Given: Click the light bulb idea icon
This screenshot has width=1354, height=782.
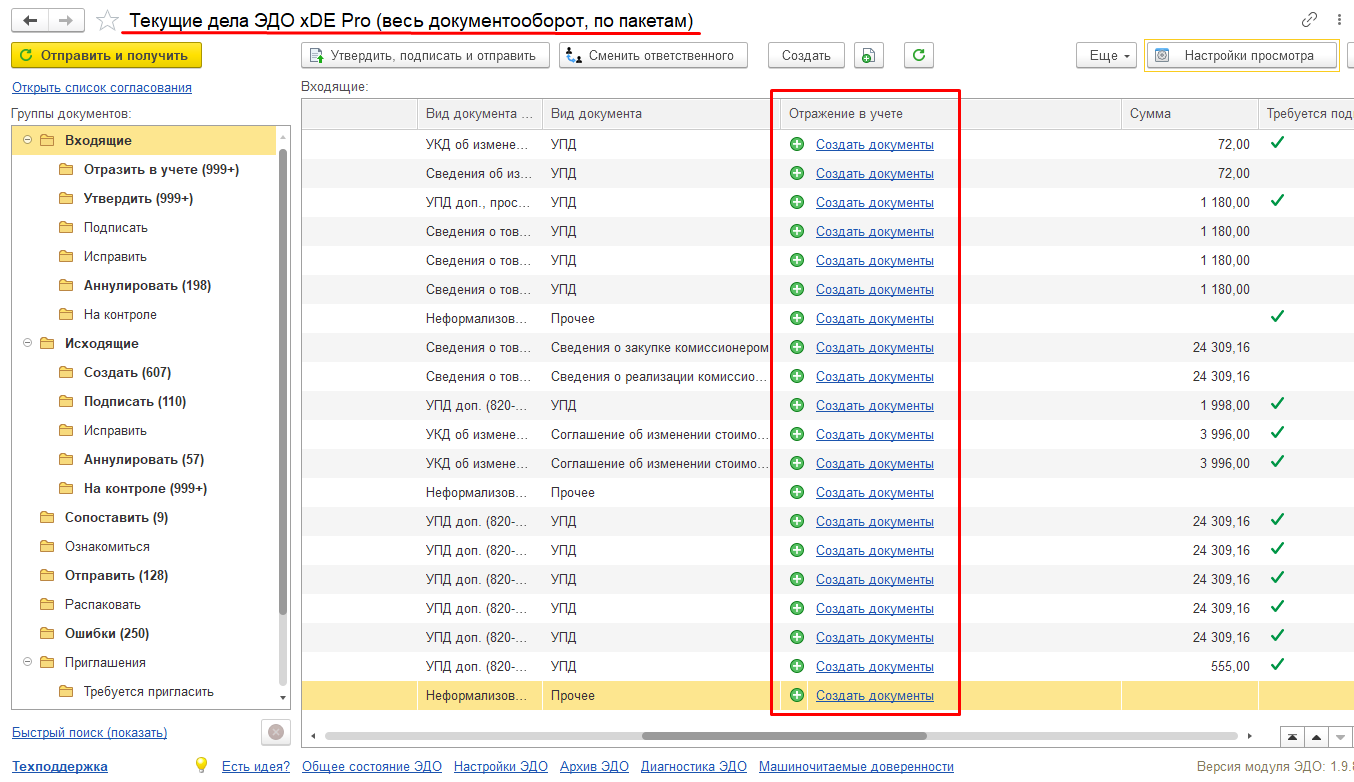Looking at the screenshot, I should click(201, 765).
